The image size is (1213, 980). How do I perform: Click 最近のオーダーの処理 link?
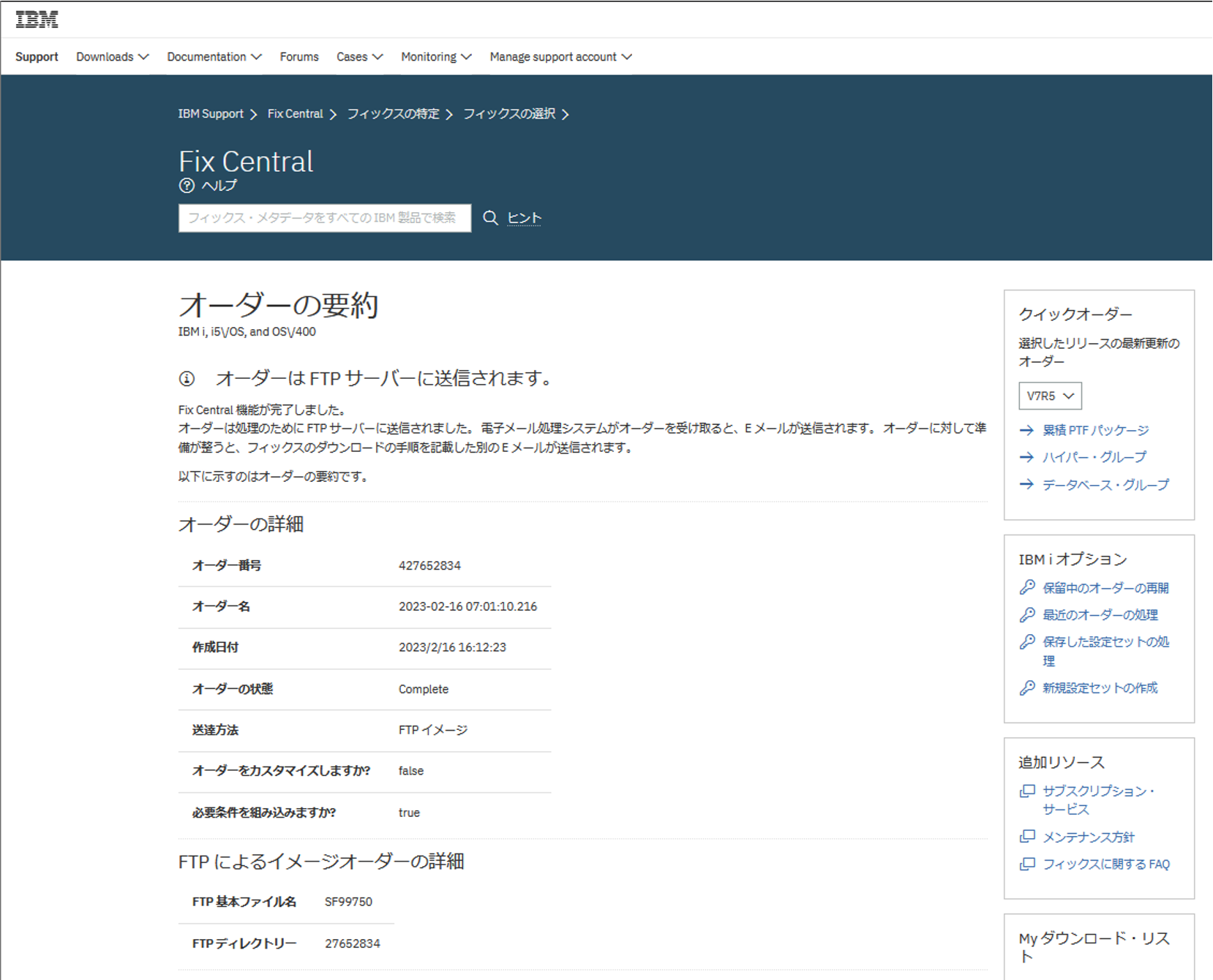point(1100,615)
